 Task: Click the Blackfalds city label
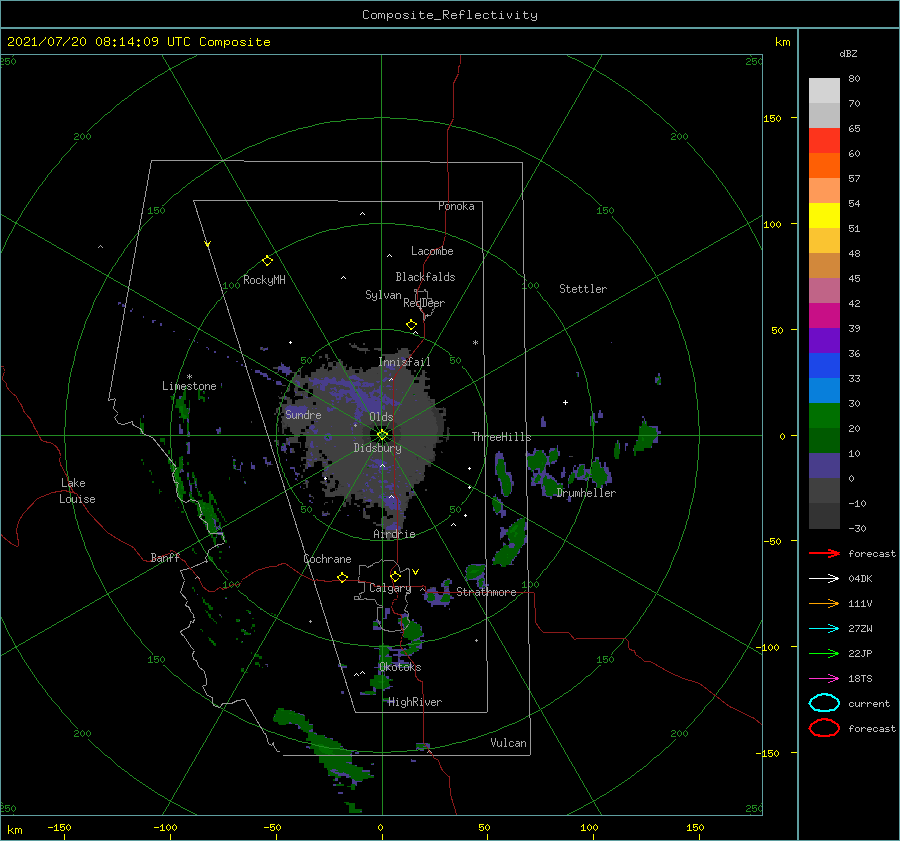425,277
